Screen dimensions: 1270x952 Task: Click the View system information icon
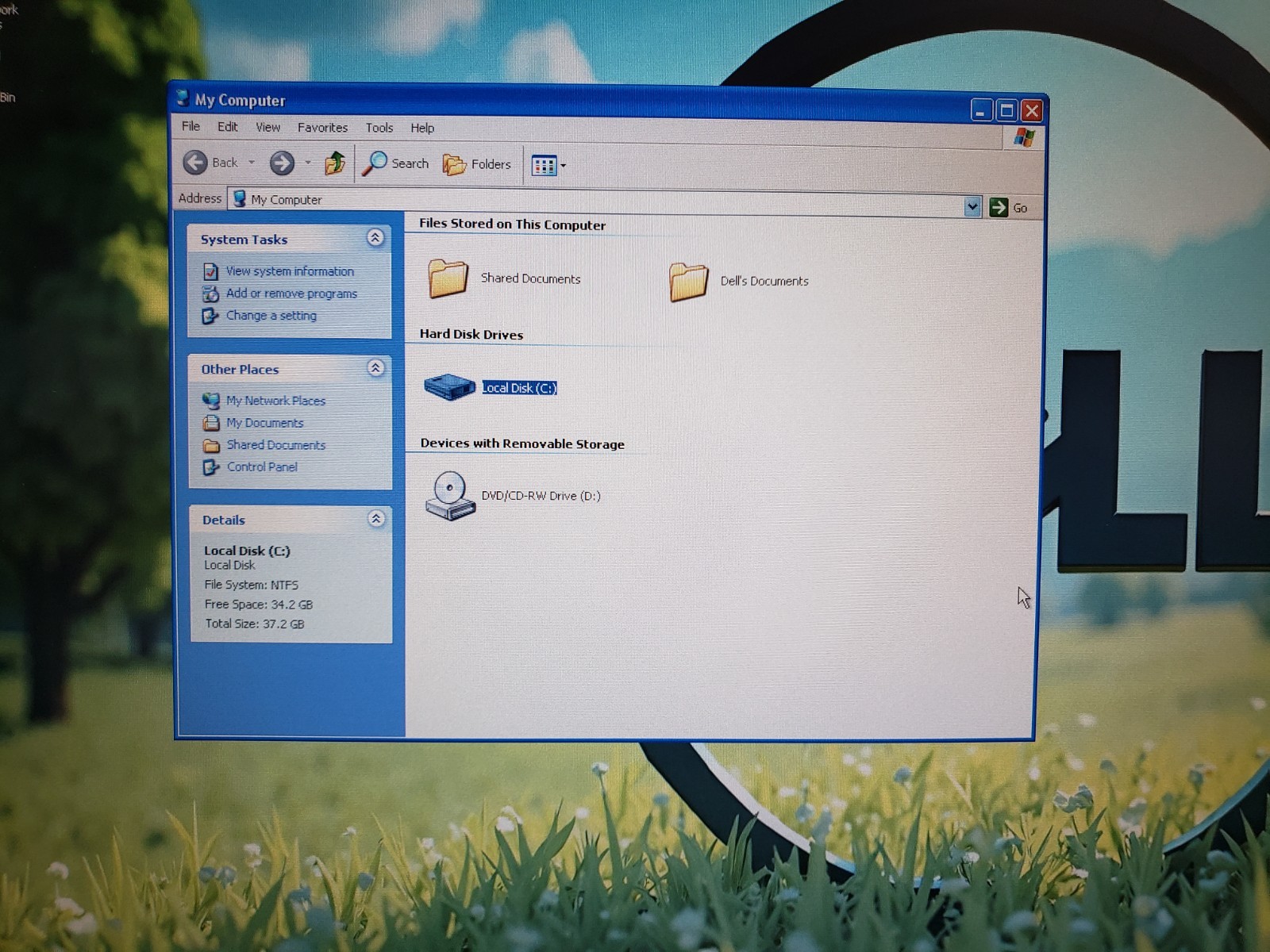(x=210, y=271)
